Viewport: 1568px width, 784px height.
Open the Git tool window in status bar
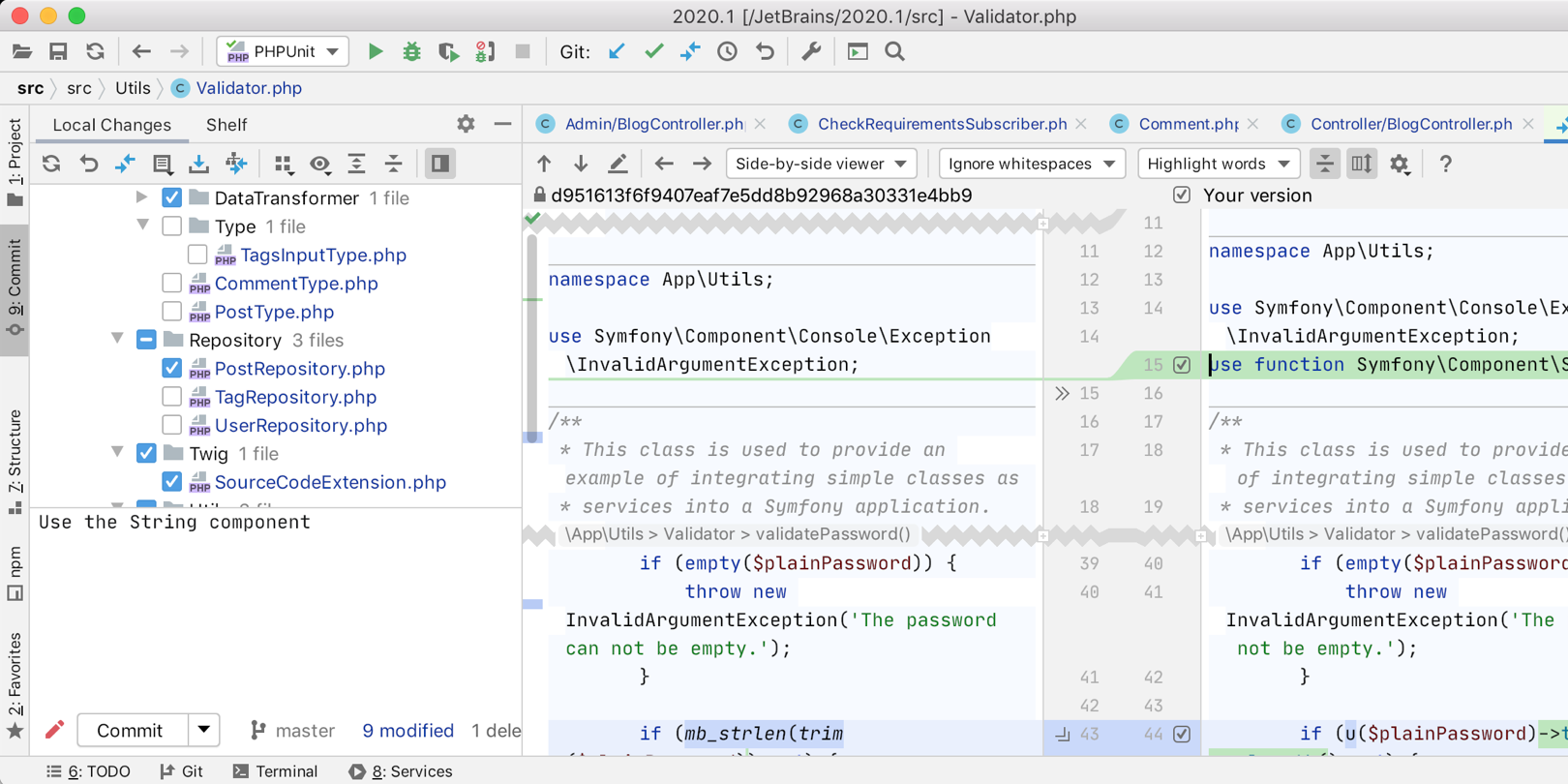tap(182, 771)
